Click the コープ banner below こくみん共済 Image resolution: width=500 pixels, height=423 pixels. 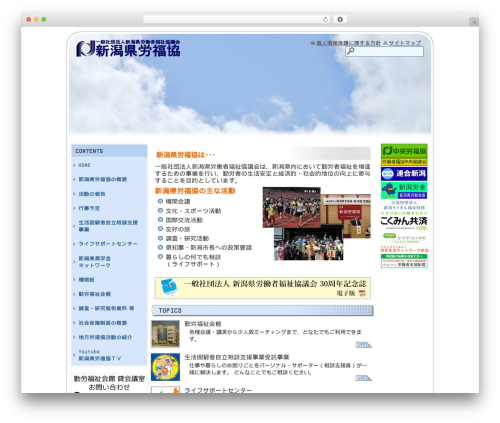(x=404, y=238)
